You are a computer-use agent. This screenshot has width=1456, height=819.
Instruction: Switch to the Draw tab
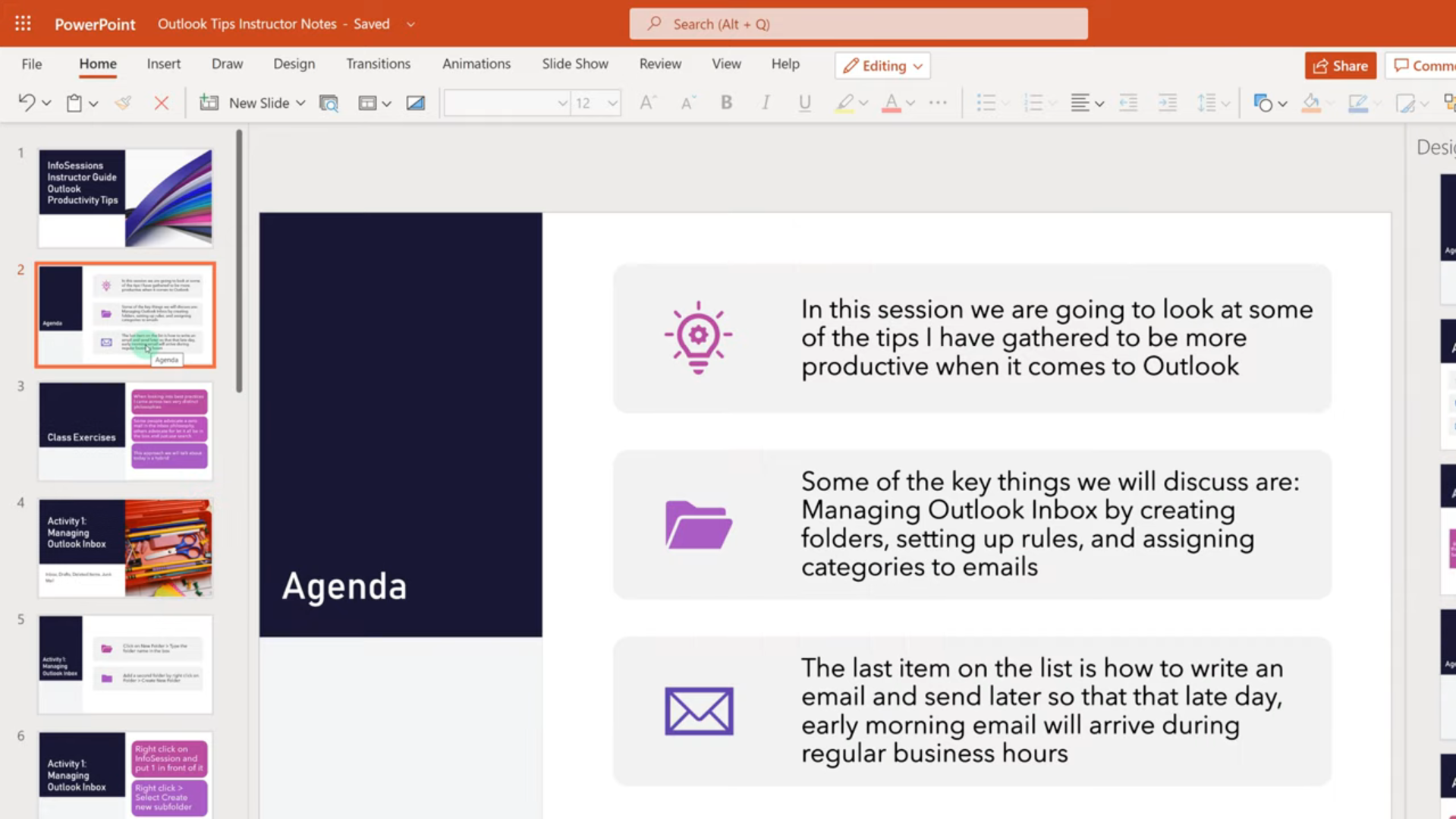pos(228,64)
